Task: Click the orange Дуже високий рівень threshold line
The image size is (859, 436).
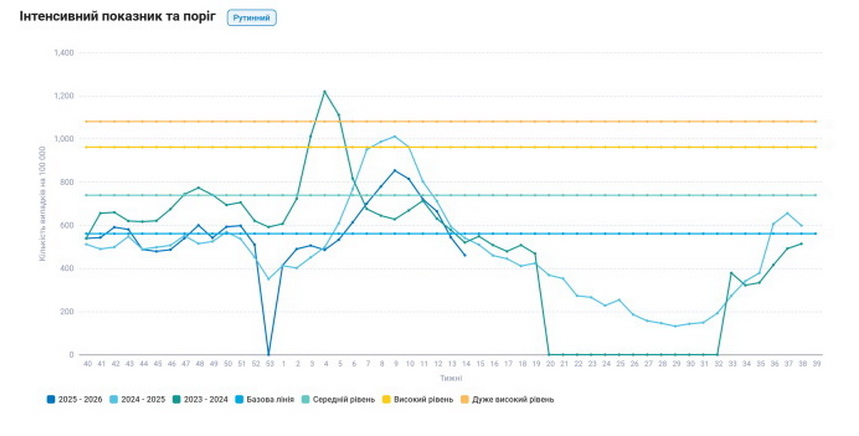Action: [600, 122]
